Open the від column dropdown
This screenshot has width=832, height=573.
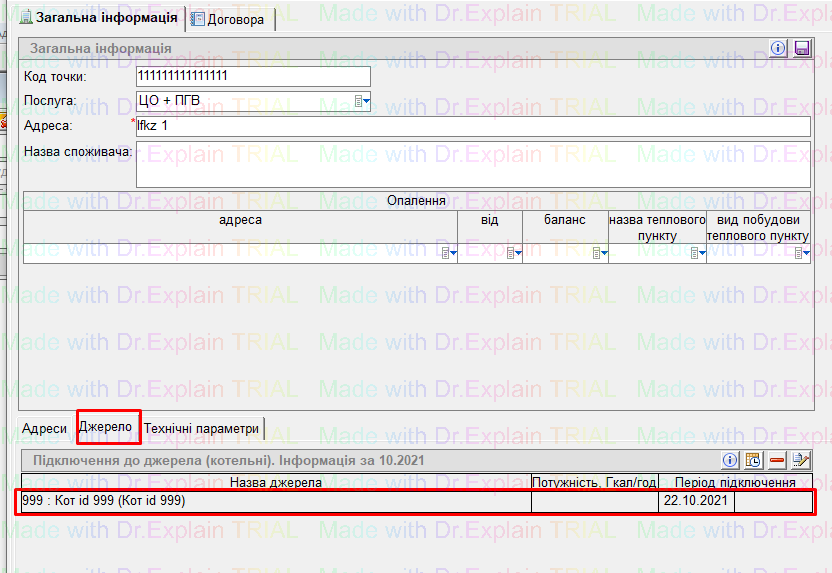(514, 254)
